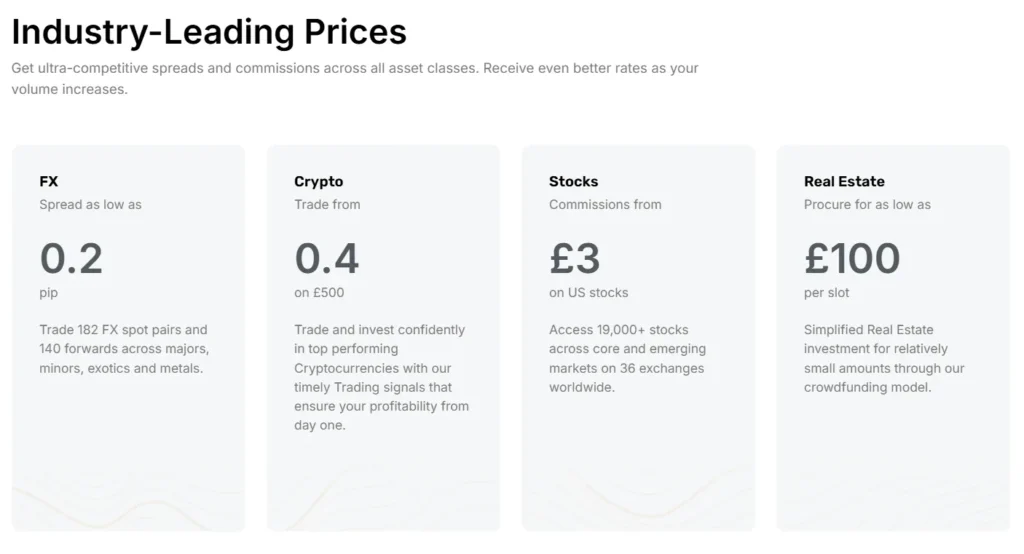Click the crowdfunding model description text

884,358
